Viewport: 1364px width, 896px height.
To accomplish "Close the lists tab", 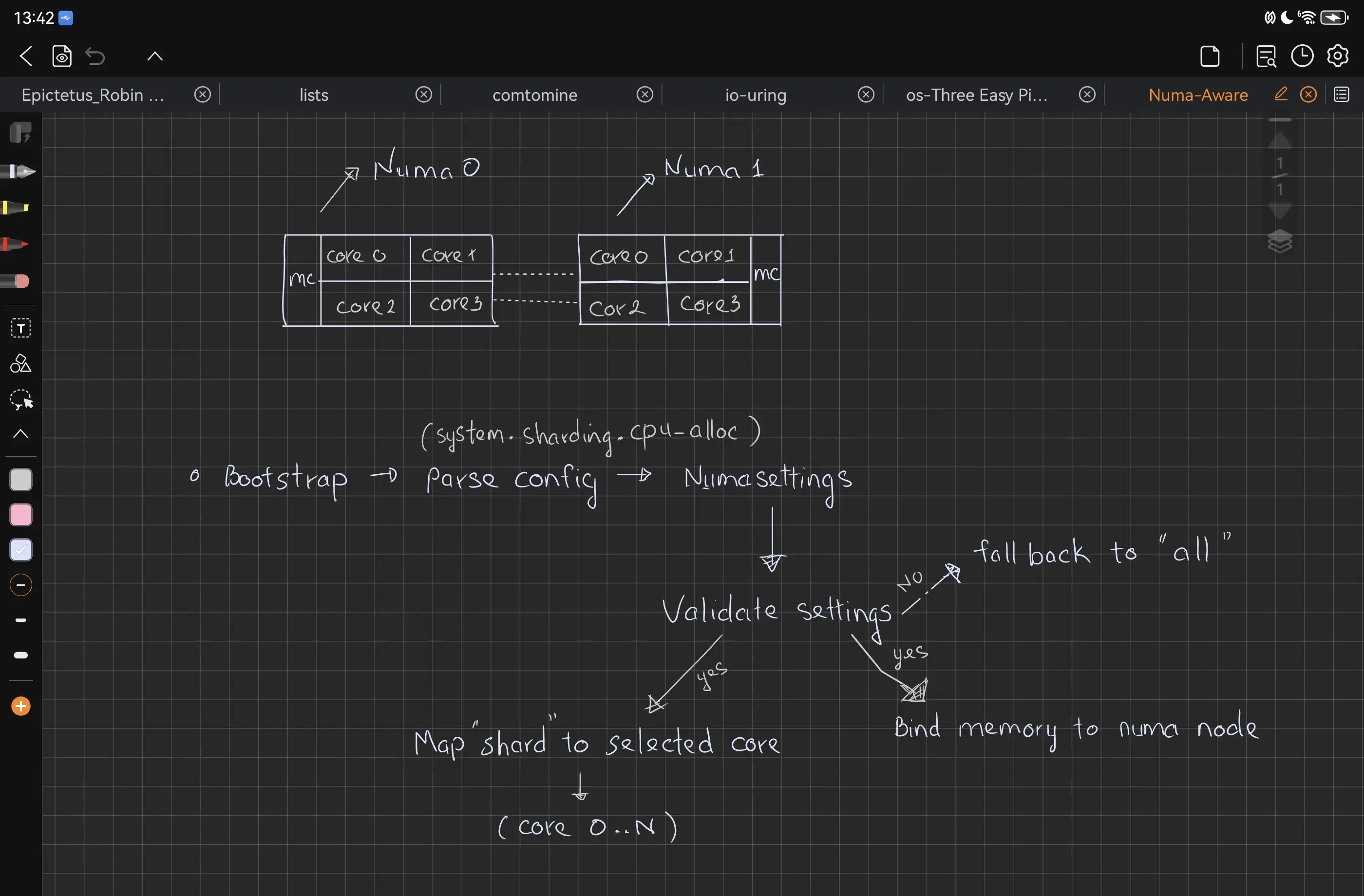I will 423,94.
